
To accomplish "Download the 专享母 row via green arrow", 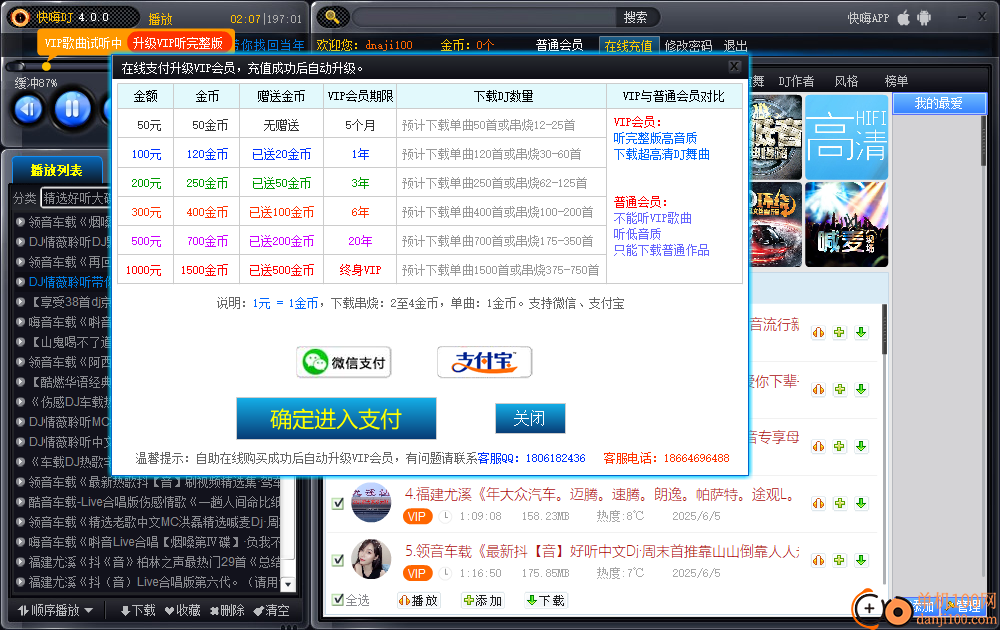I will (x=861, y=446).
